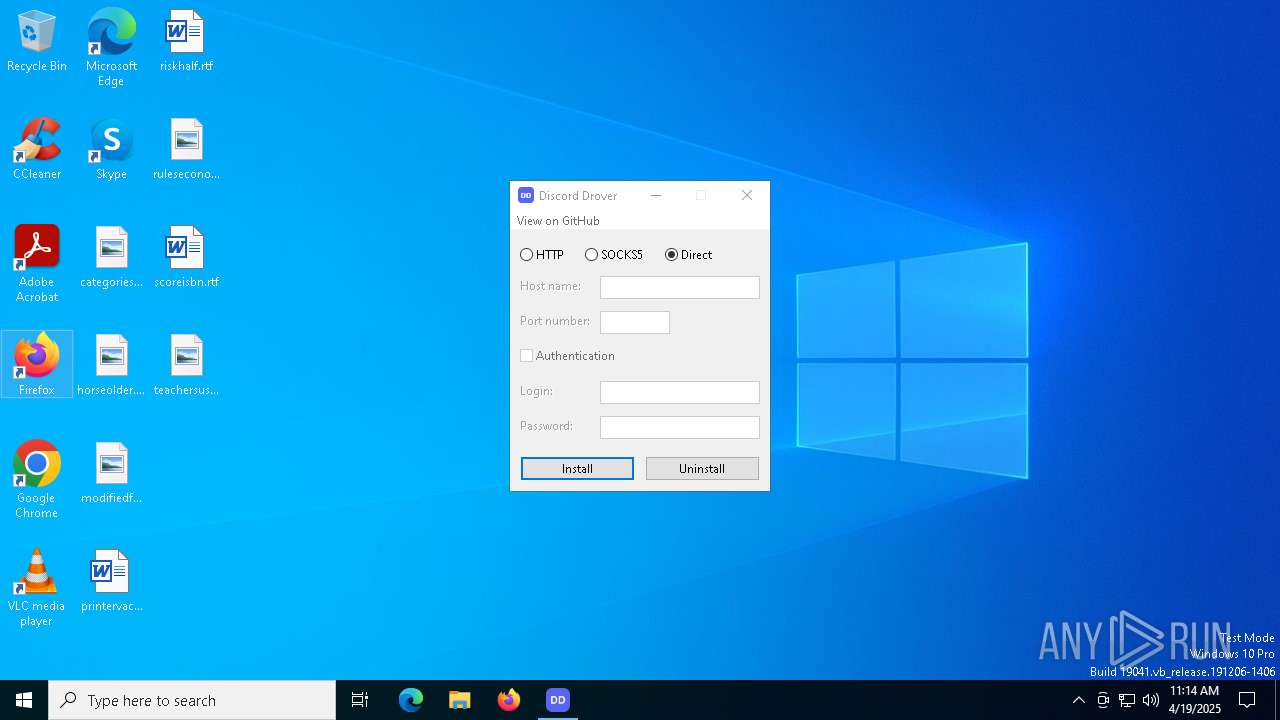
Task: Show hidden system tray icons
Action: 1078,700
